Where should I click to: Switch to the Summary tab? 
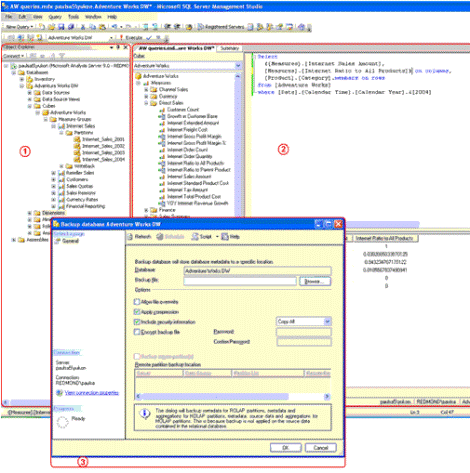click(x=230, y=48)
